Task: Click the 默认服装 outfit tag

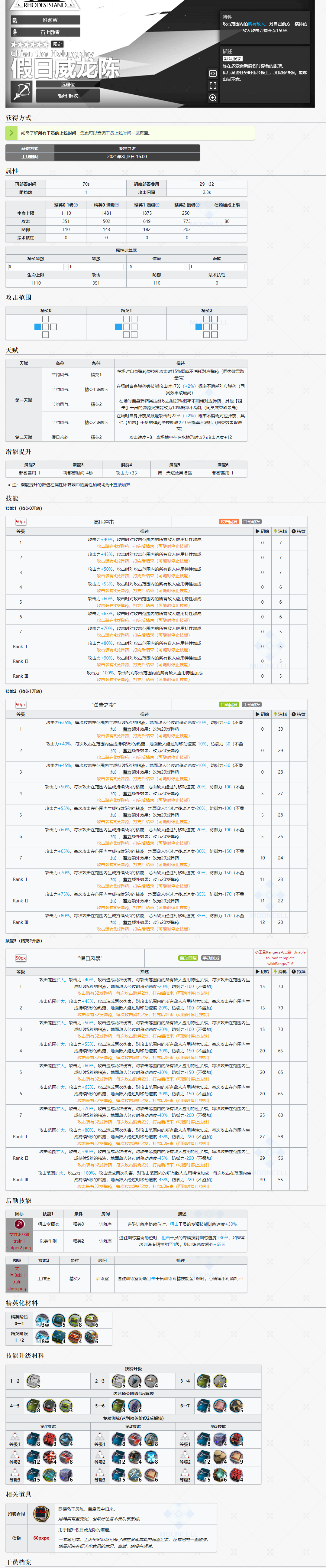Action: click(x=233, y=58)
